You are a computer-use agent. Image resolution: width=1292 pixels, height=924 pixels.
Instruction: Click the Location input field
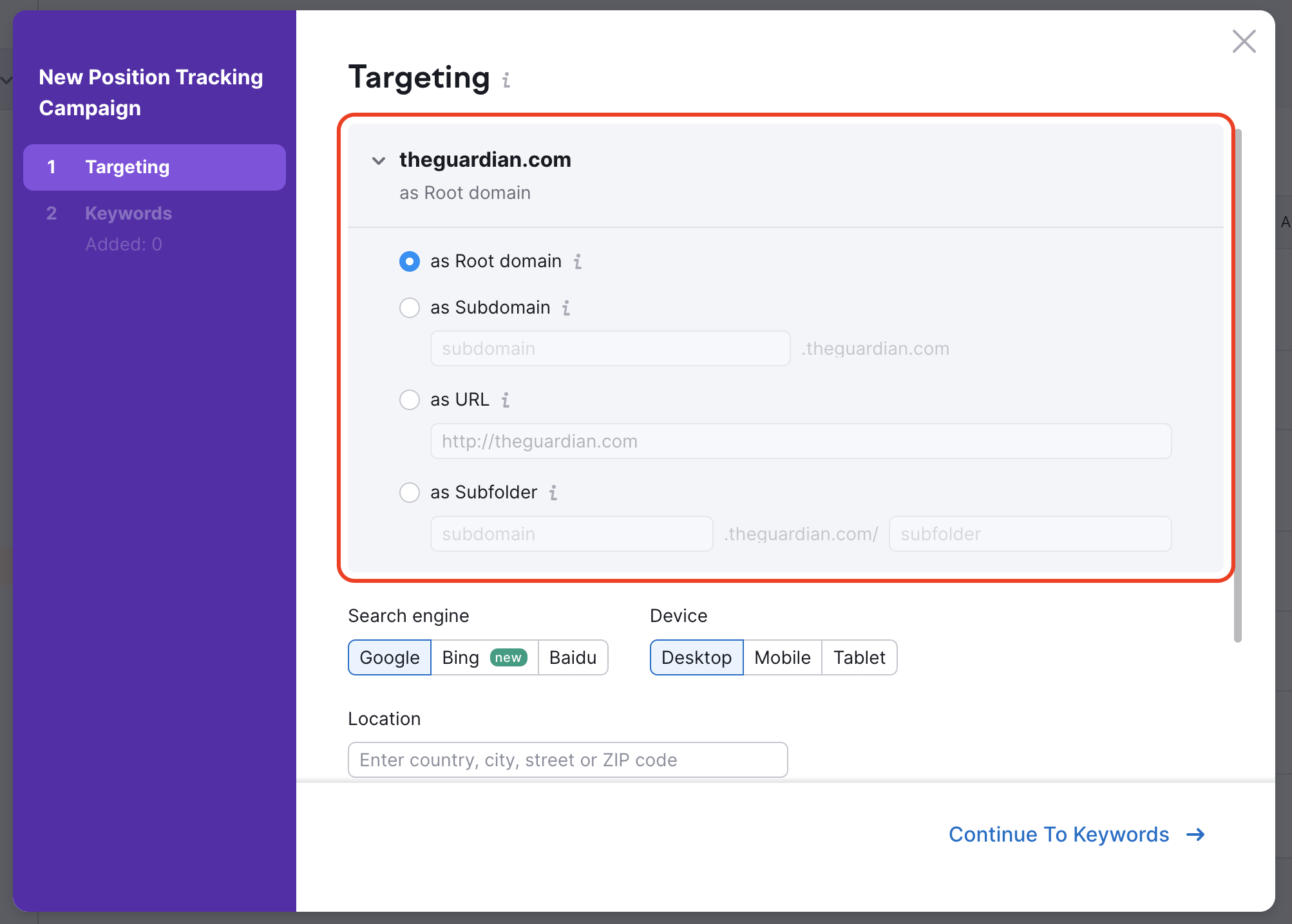coord(568,760)
